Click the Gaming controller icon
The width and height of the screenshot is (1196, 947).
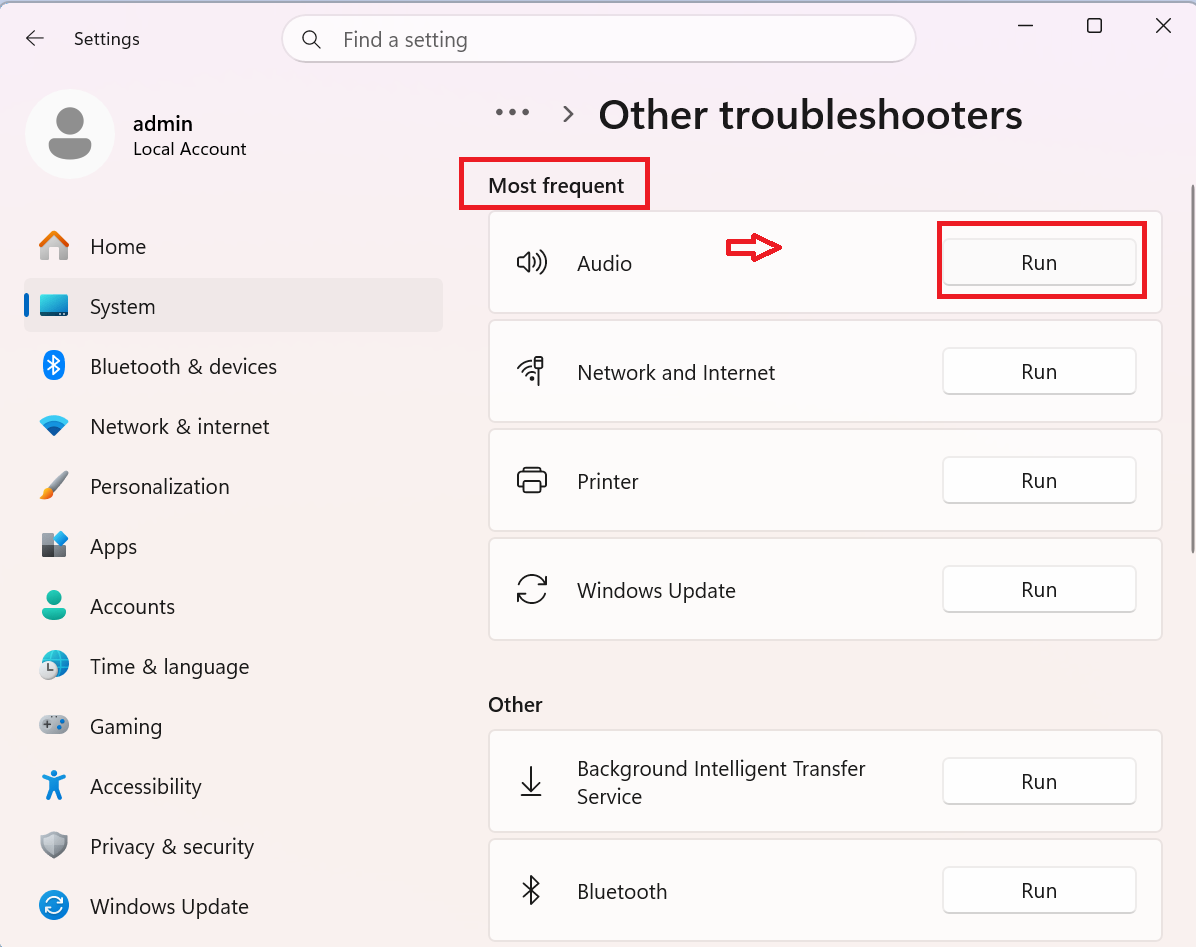click(x=54, y=725)
